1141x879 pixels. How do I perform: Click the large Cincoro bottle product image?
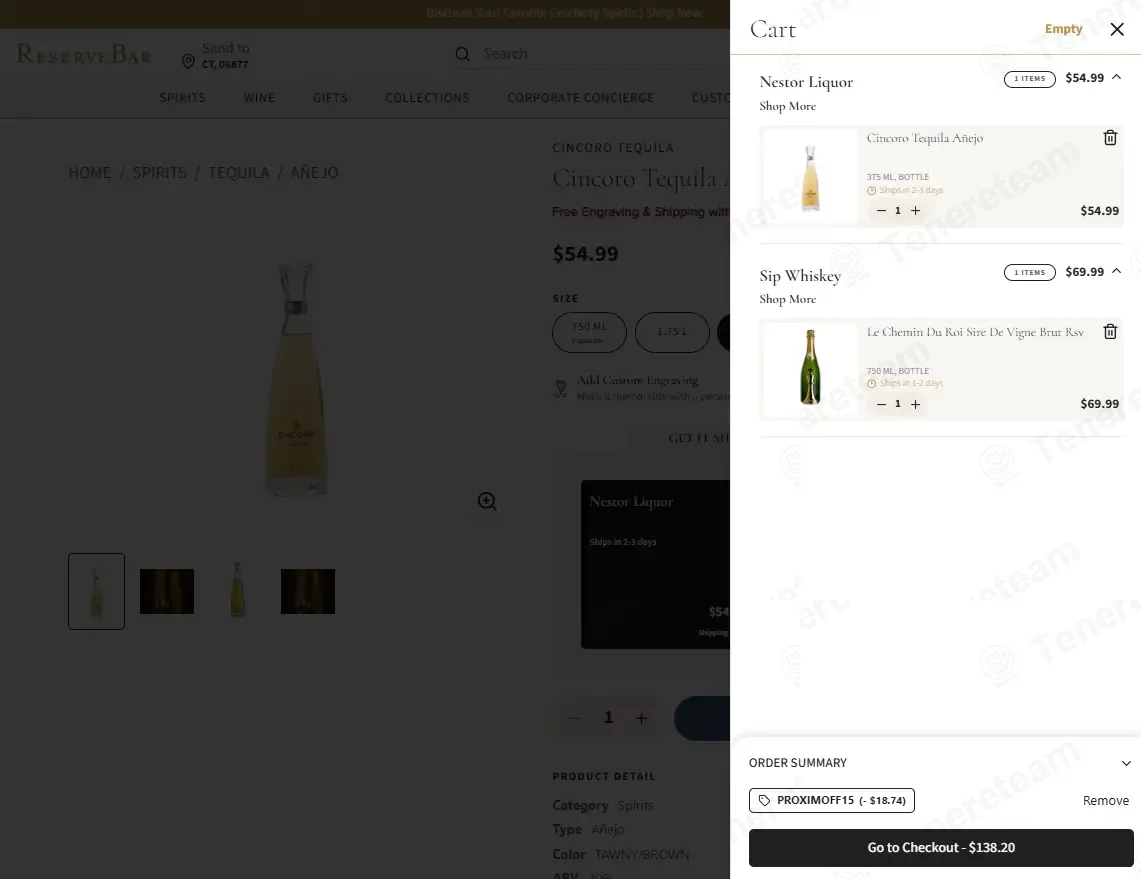coord(296,380)
